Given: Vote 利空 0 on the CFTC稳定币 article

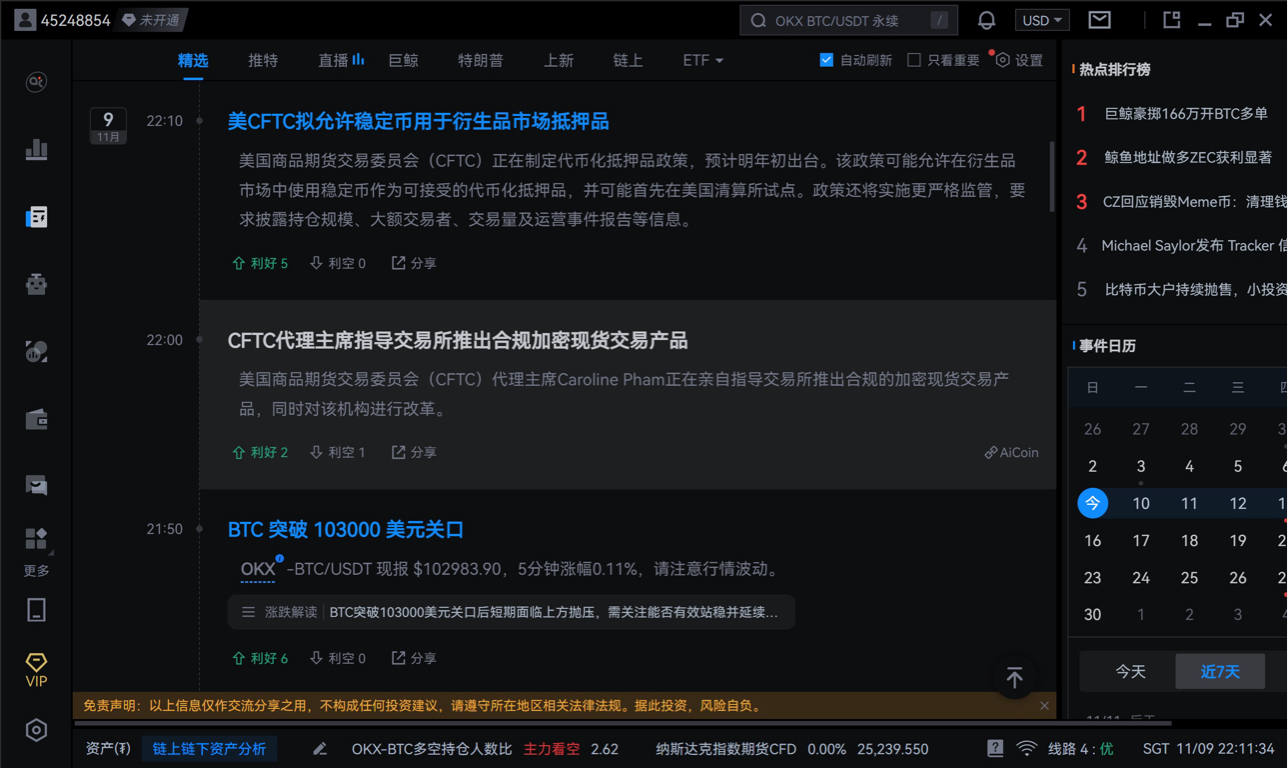Looking at the screenshot, I should (x=338, y=263).
